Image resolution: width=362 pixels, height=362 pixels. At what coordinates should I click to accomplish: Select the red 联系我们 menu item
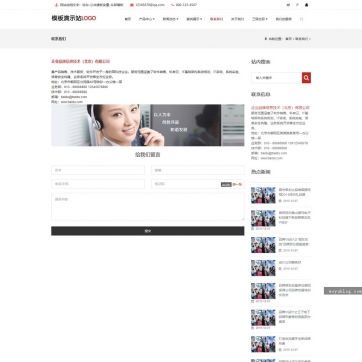pos(216,19)
